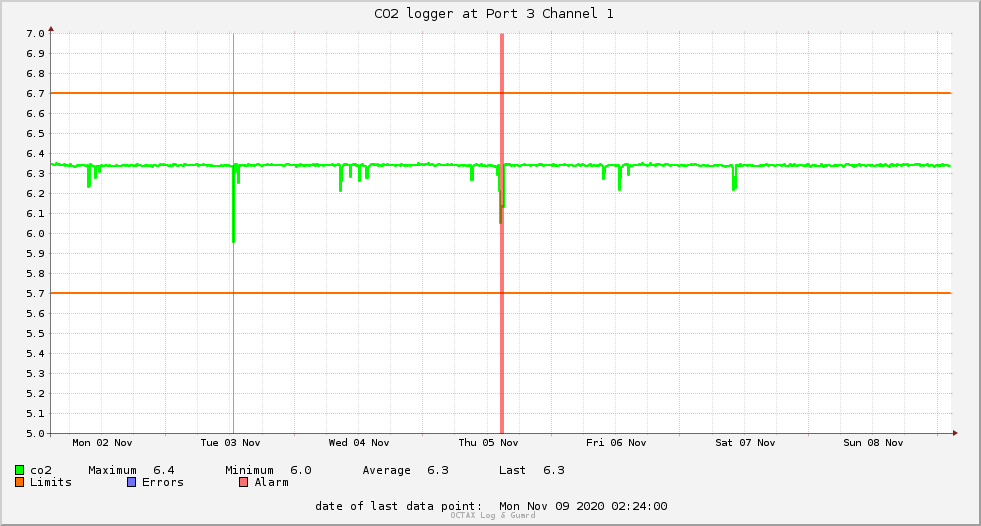The width and height of the screenshot is (981, 526).
Task: Click the 'Alarm' legend label
Action: coord(272,482)
